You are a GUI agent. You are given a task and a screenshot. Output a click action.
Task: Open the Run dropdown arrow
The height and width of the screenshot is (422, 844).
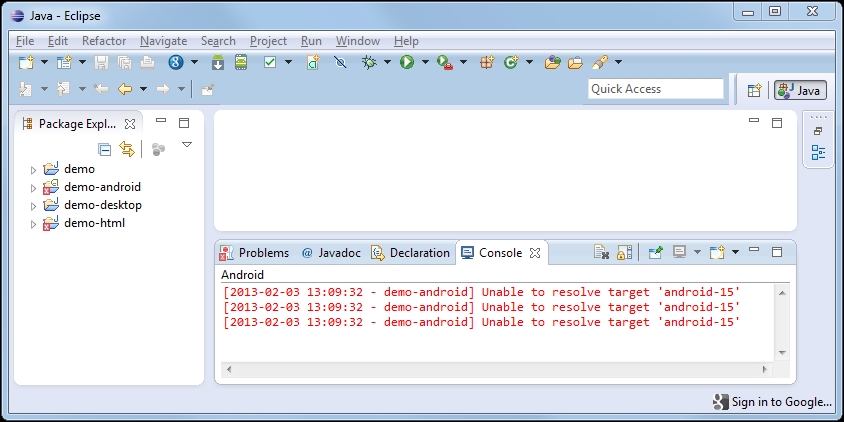click(425, 62)
